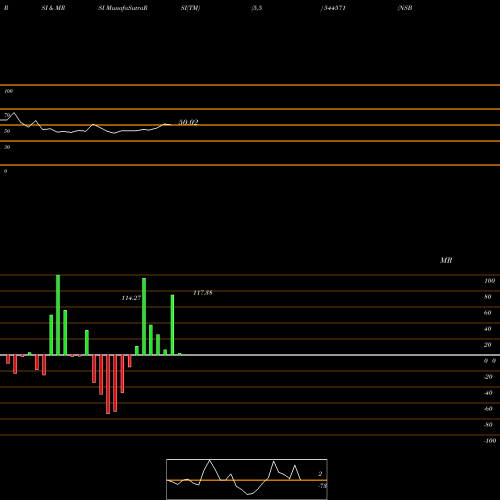500x500 pixels.
Task: Click the bar value label "117.88"
Action: point(203,293)
